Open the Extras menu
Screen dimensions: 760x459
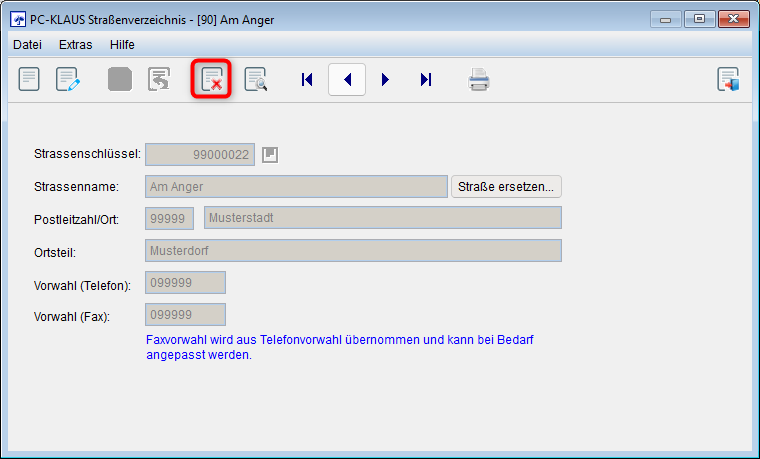75,45
